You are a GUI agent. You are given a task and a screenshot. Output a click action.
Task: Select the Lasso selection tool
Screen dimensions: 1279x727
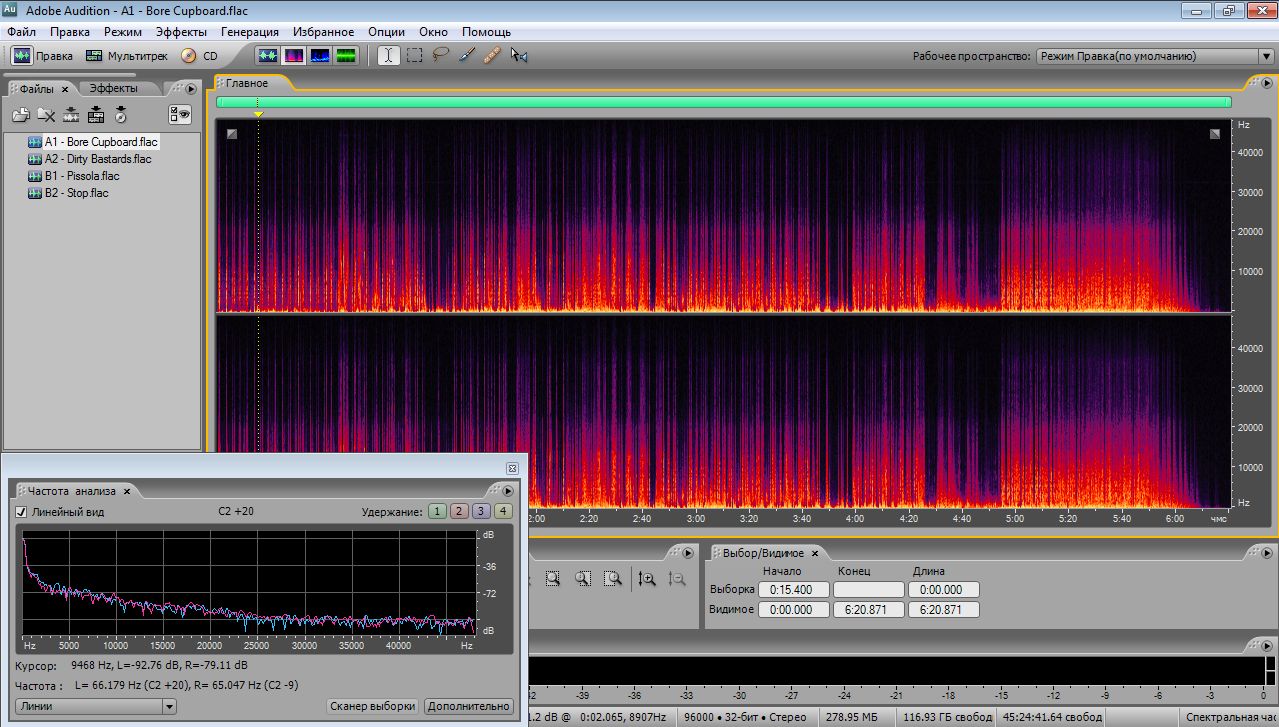441,56
